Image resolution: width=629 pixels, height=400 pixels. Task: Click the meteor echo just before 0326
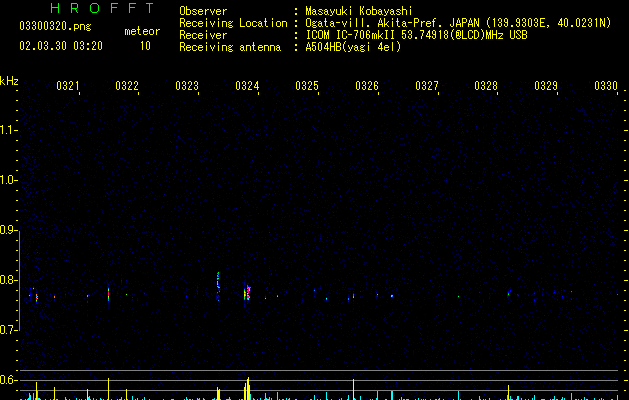pyautogui.click(x=353, y=296)
